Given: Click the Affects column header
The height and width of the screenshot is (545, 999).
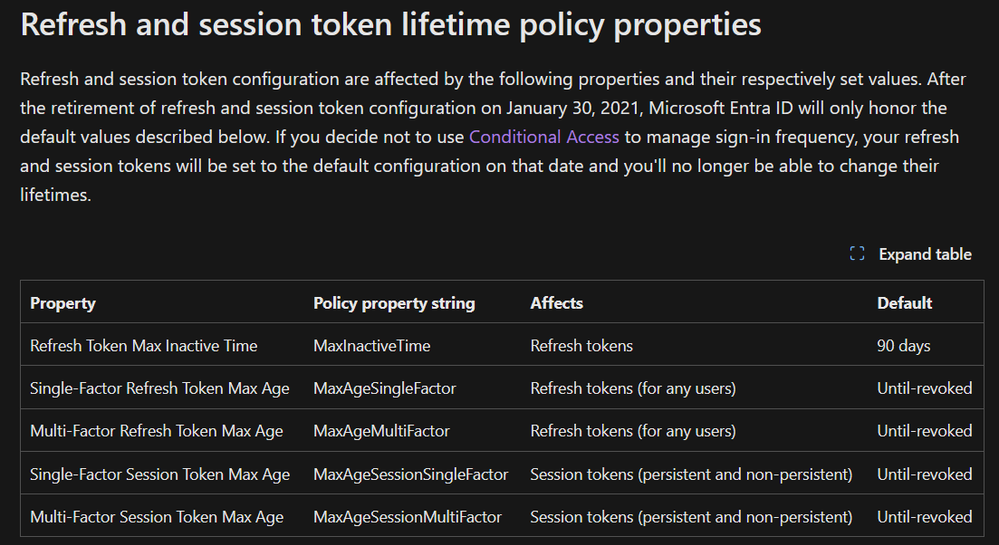Looking at the screenshot, I should 557,303.
